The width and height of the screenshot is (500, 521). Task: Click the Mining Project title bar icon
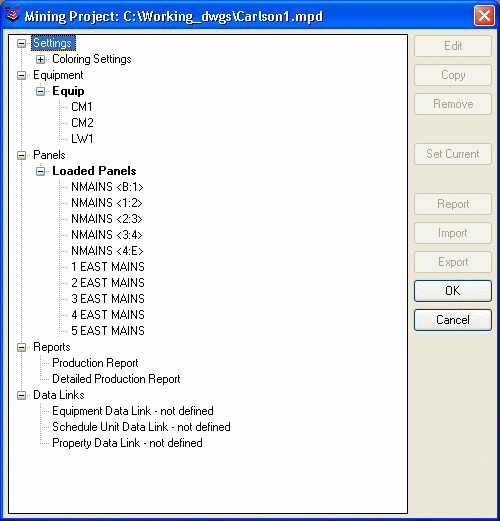pyautogui.click(x=12, y=14)
